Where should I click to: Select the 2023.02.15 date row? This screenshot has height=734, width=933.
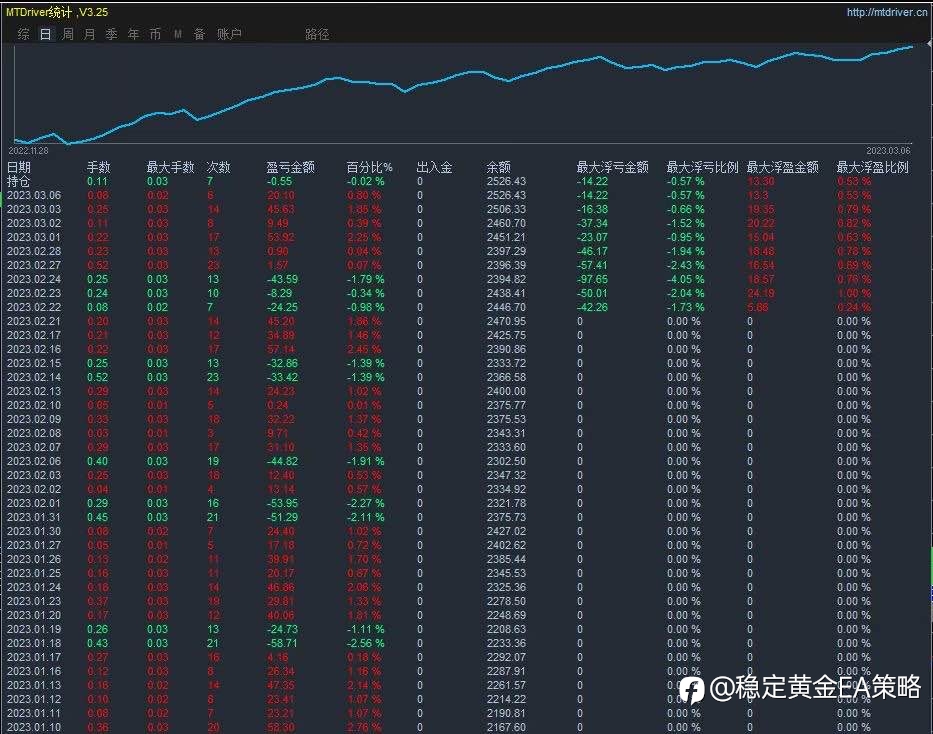tap(34, 363)
